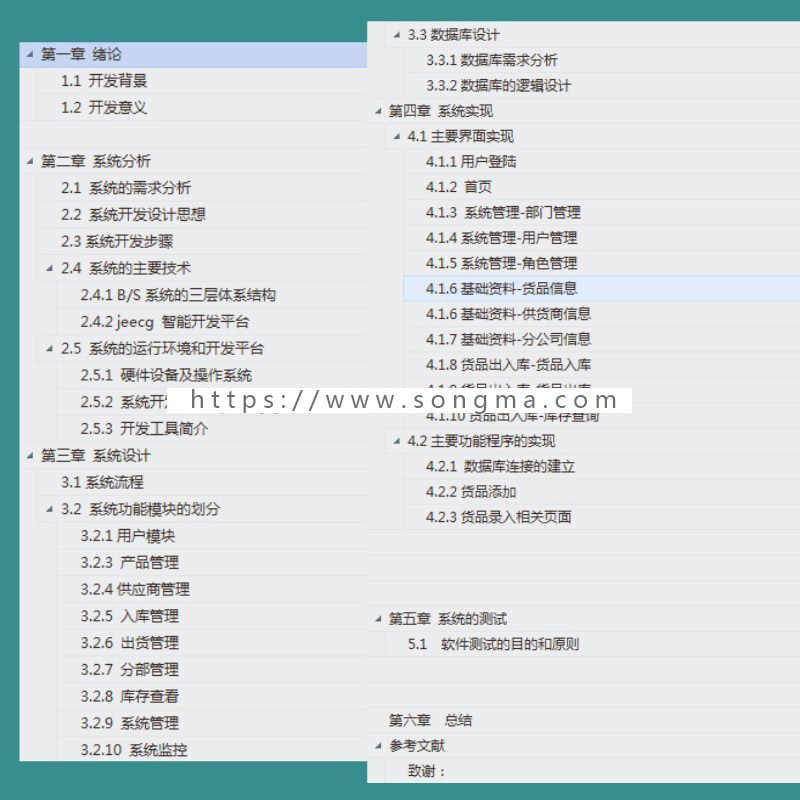Select 4.1.5 系统管理-角色管理
This screenshot has height=800, width=800.
(502, 263)
